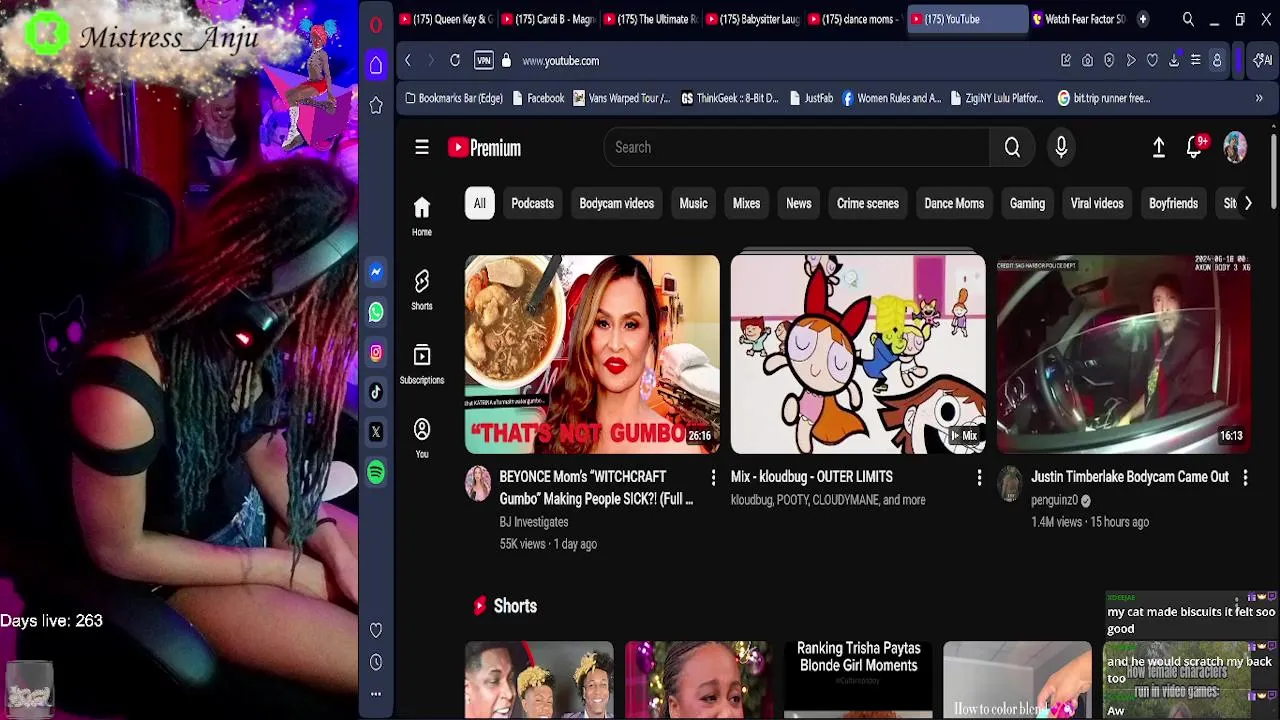
Task: Open Instagram in the Opera sidebar
Action: 376,352
